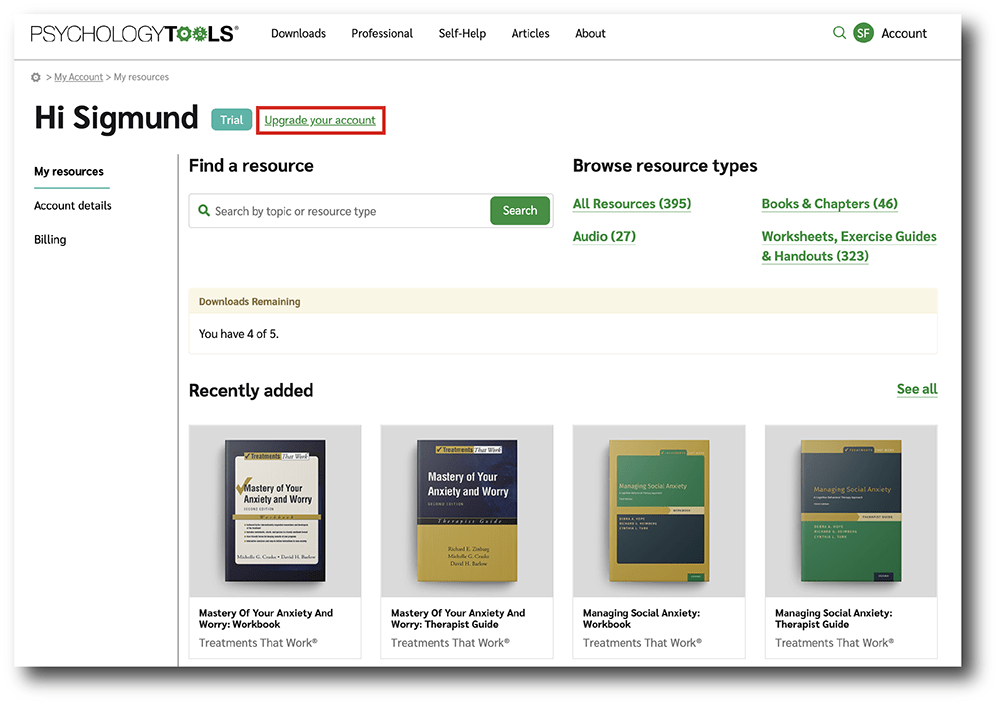Open Managing Social Anxiety Therapist Guide cover
This screenshot has width=1000, height=705.
point(851,511)
